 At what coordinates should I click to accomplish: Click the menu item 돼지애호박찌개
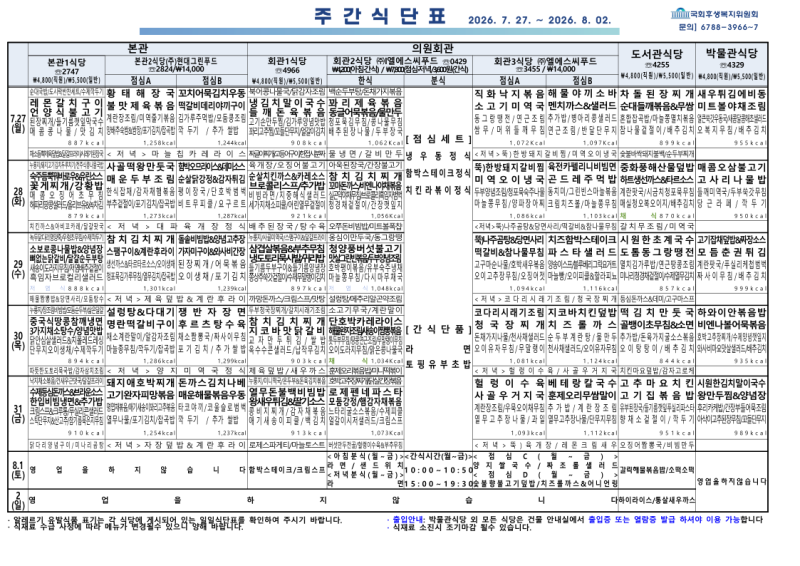pyautogui.click(x=140, y=383)
